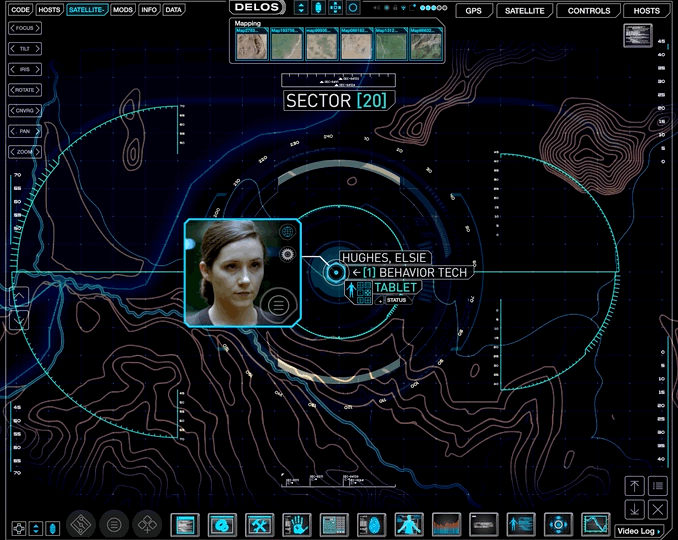Click the up-down arrows icon beside DELOS
The height and width of the screenshot is (540, 678).
pyautogui.click(x=301, y=7)
